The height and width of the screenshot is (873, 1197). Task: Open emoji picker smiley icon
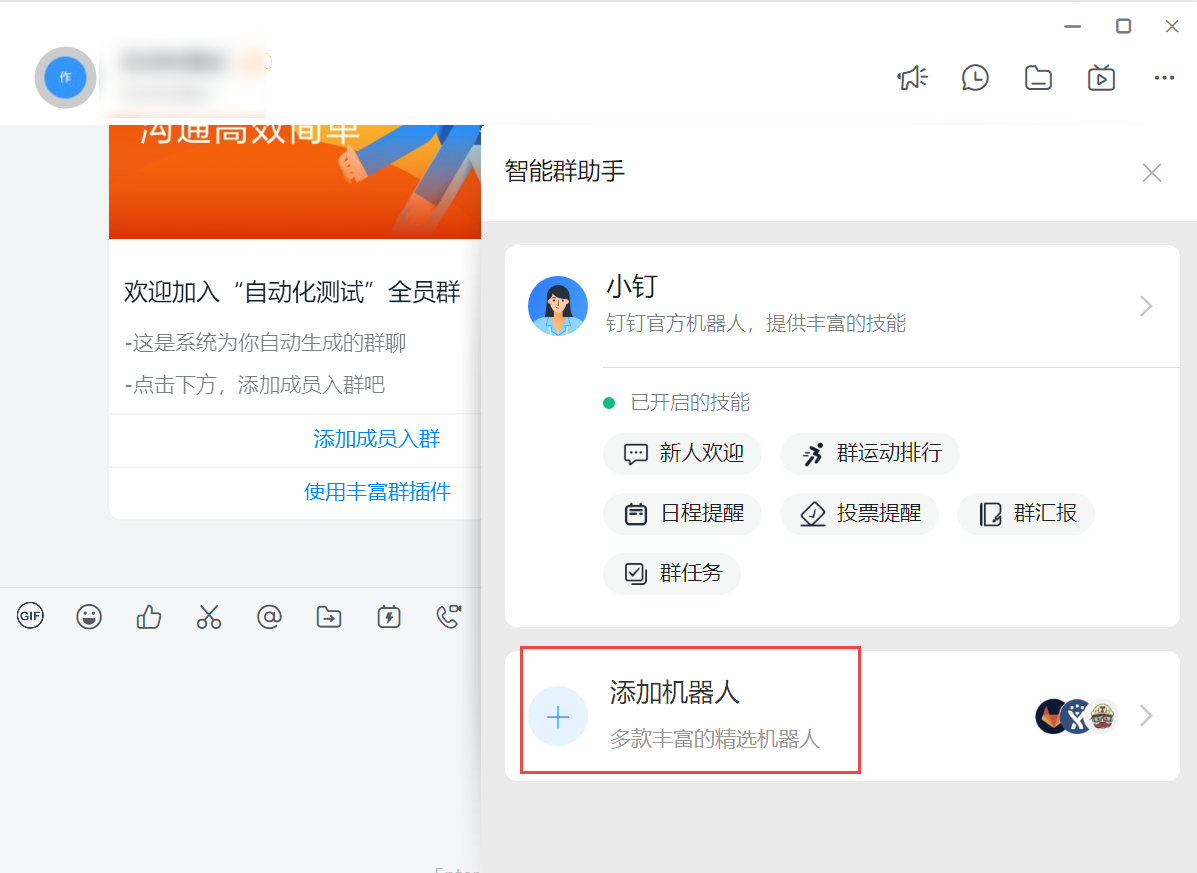point(89,617)
